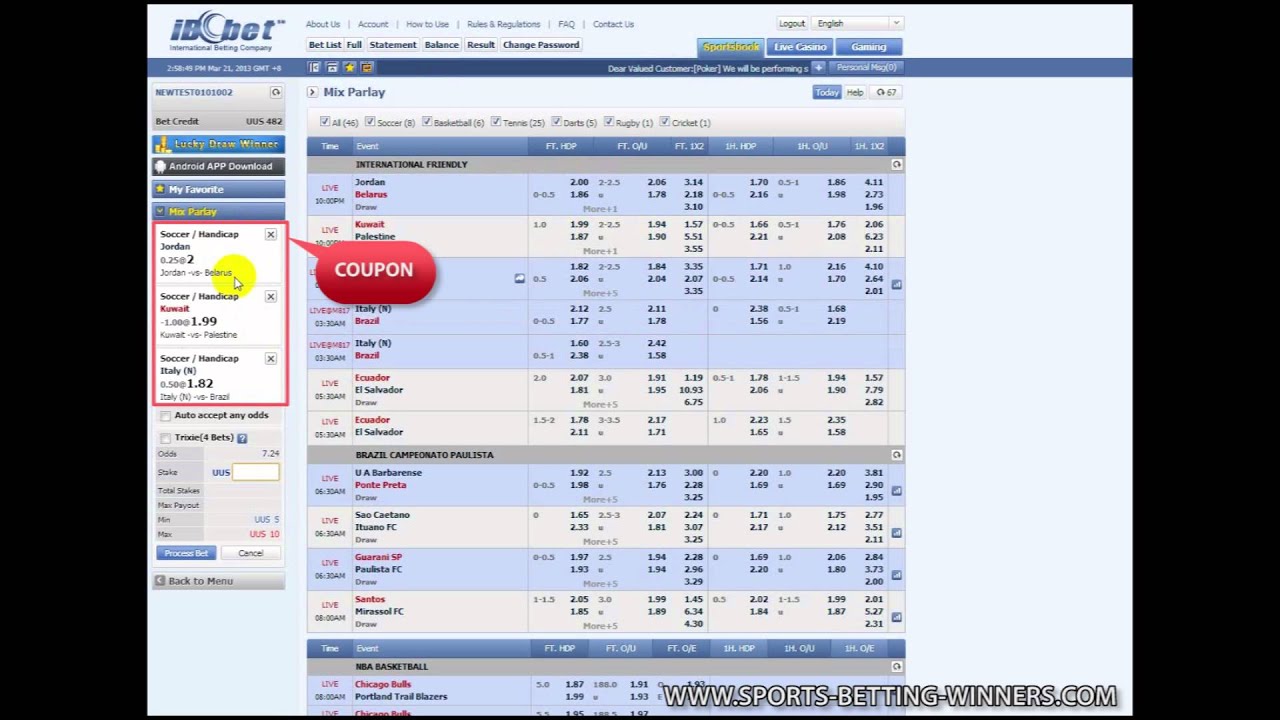Image resolution: width=1280 pixels, height=720 pixels.
Task: Click the Process Bet button
Action: [x=186, y=553]
